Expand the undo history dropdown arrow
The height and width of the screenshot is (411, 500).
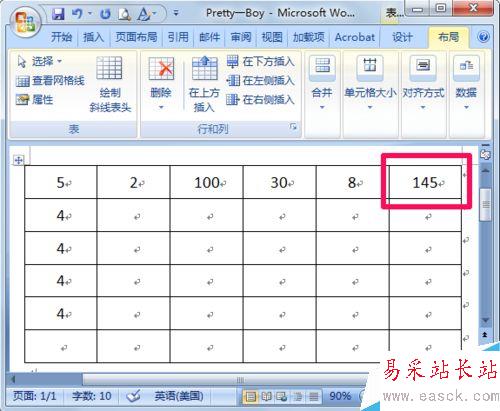pos(90,14)
